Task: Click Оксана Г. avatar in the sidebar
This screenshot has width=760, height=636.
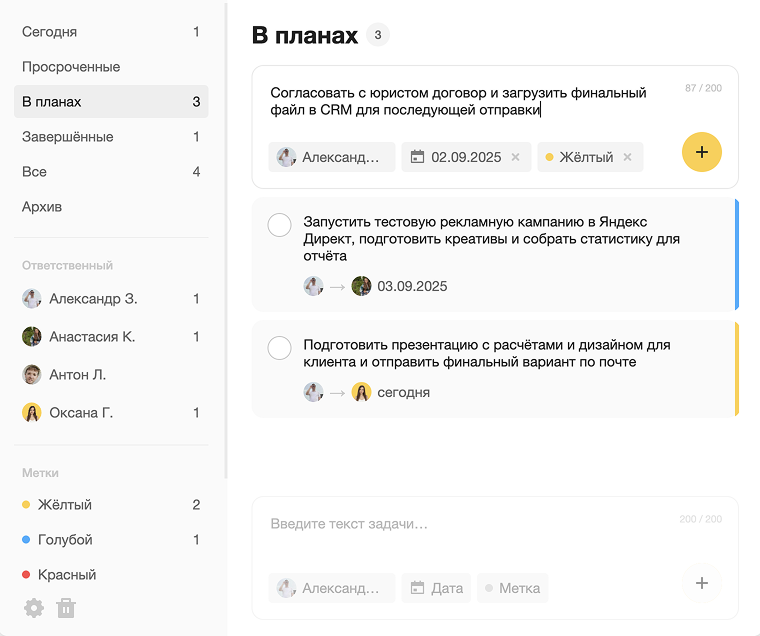Action: [32, 412]
